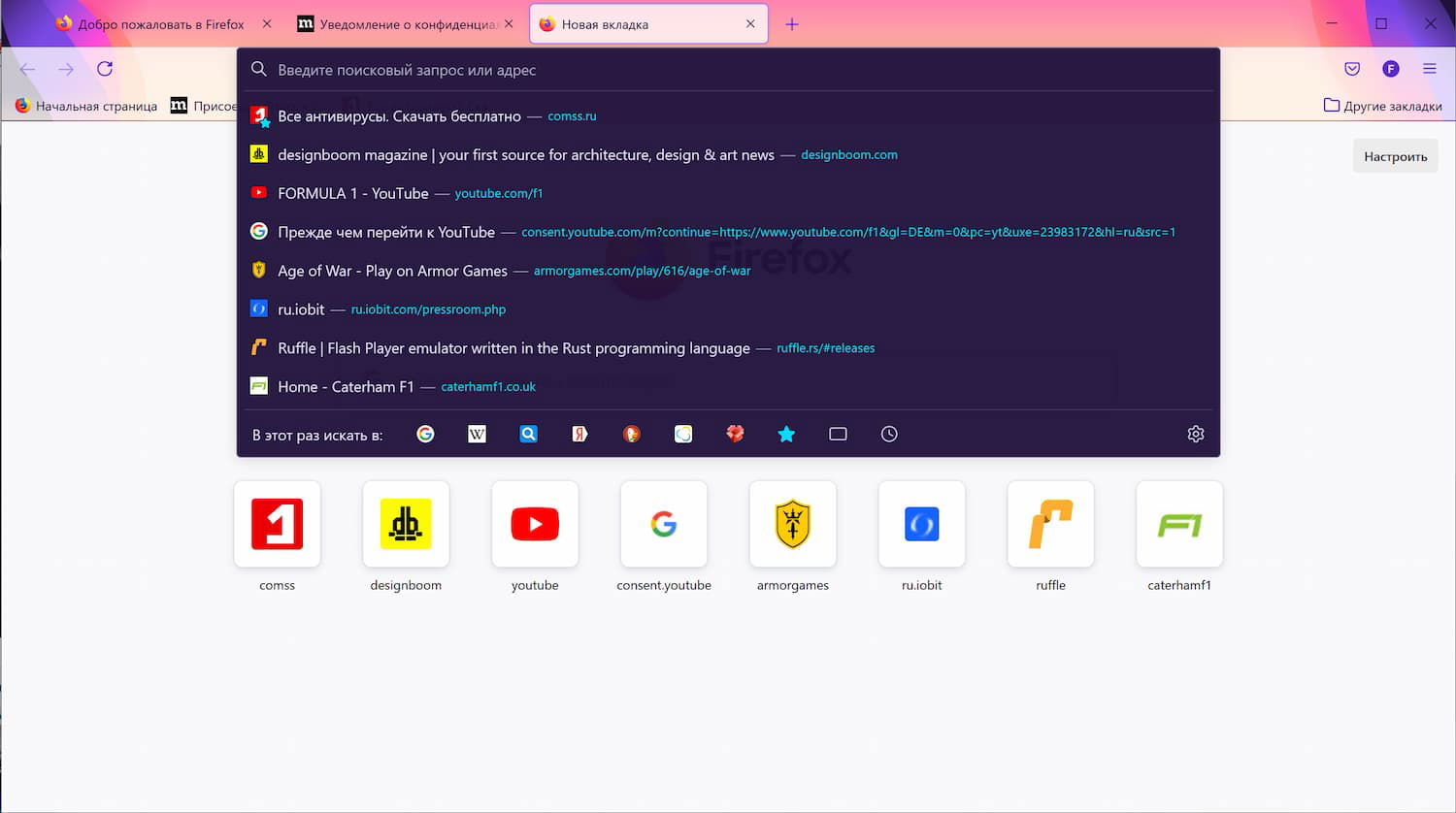This screenshot has height=813, width=1456.
Task: Search in history via the clock icon
Action: (889, 434)
